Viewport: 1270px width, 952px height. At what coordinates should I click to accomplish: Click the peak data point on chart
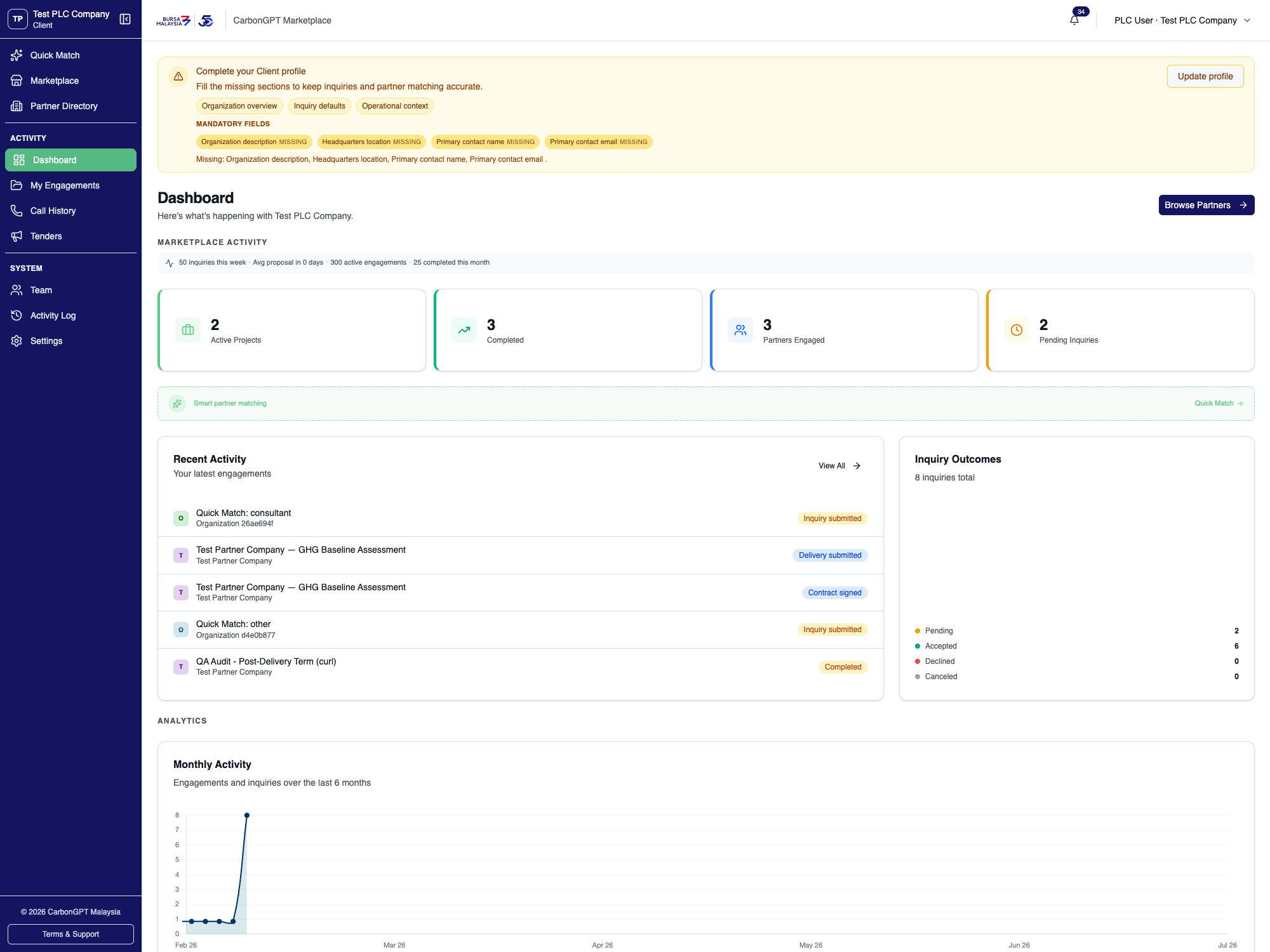coord(247,816)
